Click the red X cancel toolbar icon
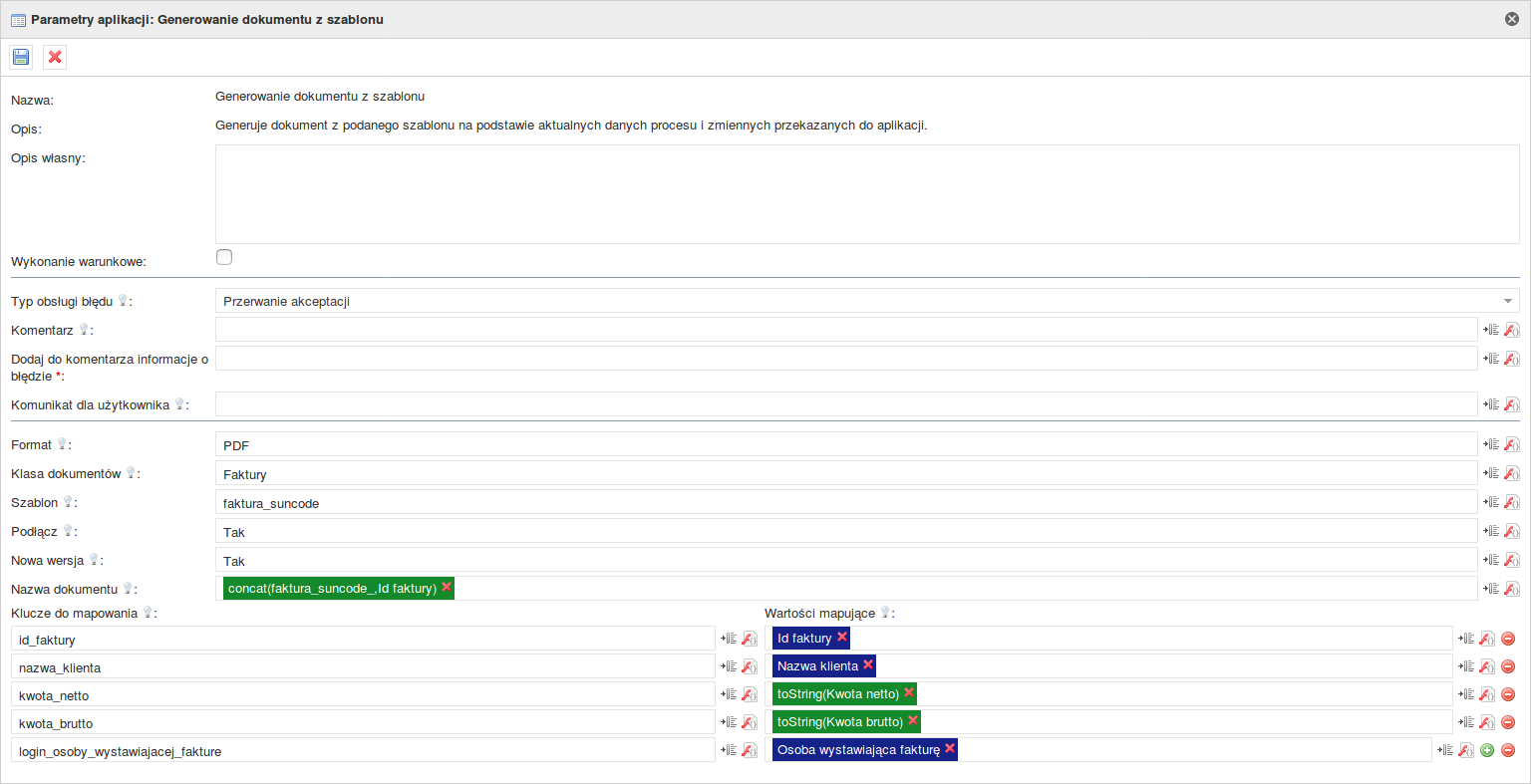The image size is (1531, 784). click(55, 57)
